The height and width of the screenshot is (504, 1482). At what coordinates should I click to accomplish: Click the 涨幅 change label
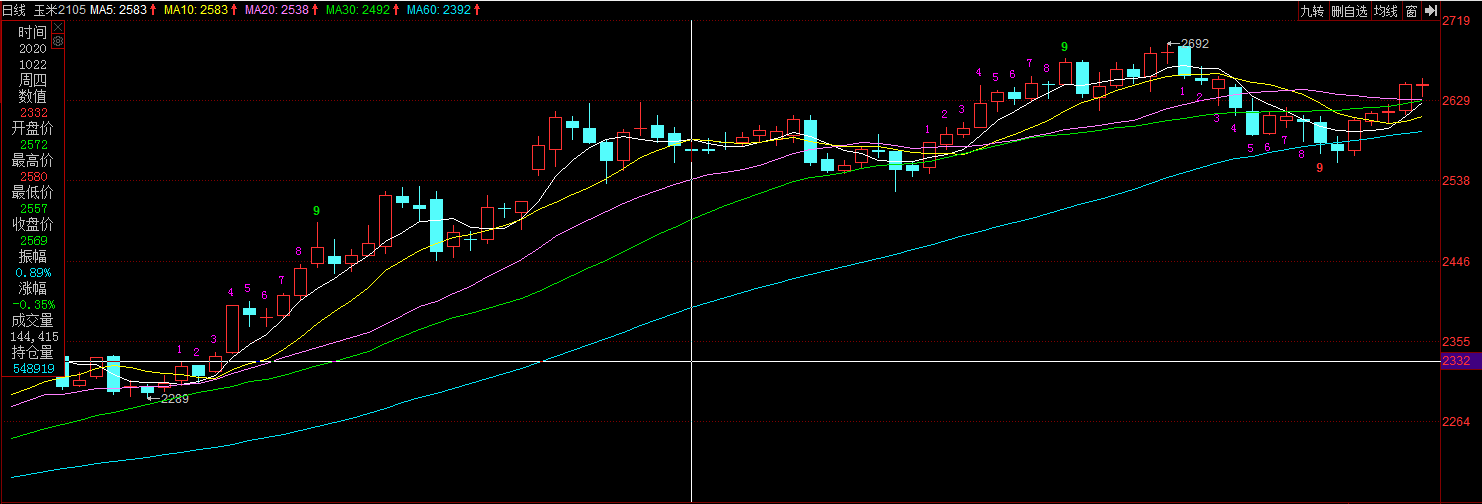(33, 288)
